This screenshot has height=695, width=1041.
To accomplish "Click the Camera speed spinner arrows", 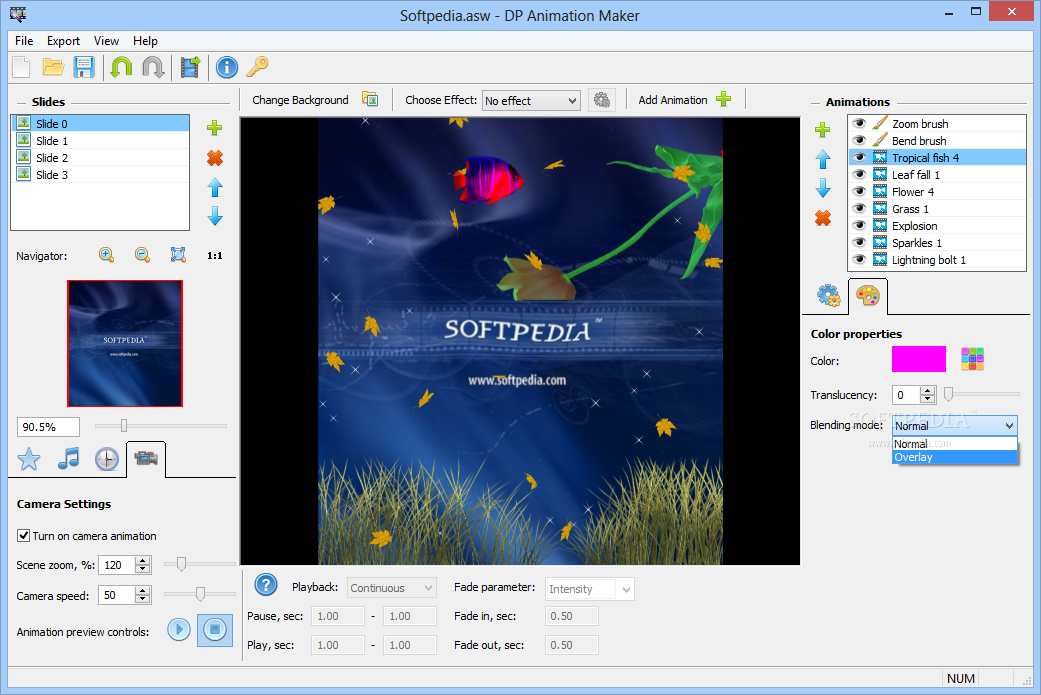I will [142, 595].
